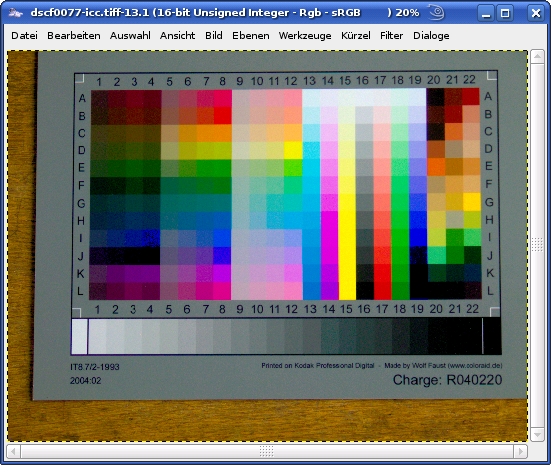Viewport: 551px width, 465px height.
Task: Click the yellow patch at D12
Action: pyautogui.click(x=293, y=150)
